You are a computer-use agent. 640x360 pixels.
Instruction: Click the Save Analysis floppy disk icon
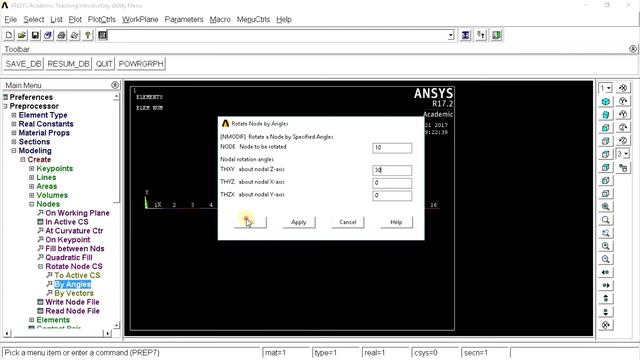click(x=35, y=36)
